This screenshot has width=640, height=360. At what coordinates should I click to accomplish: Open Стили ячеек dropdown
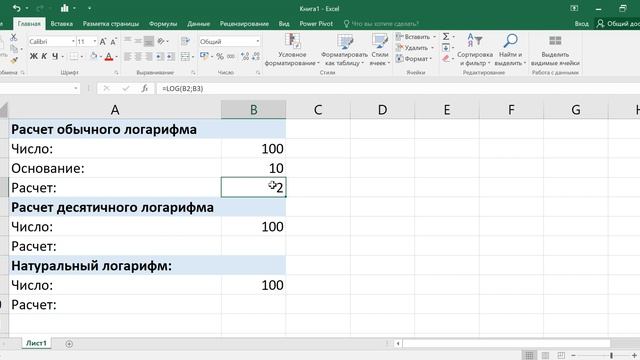[380, 50]
